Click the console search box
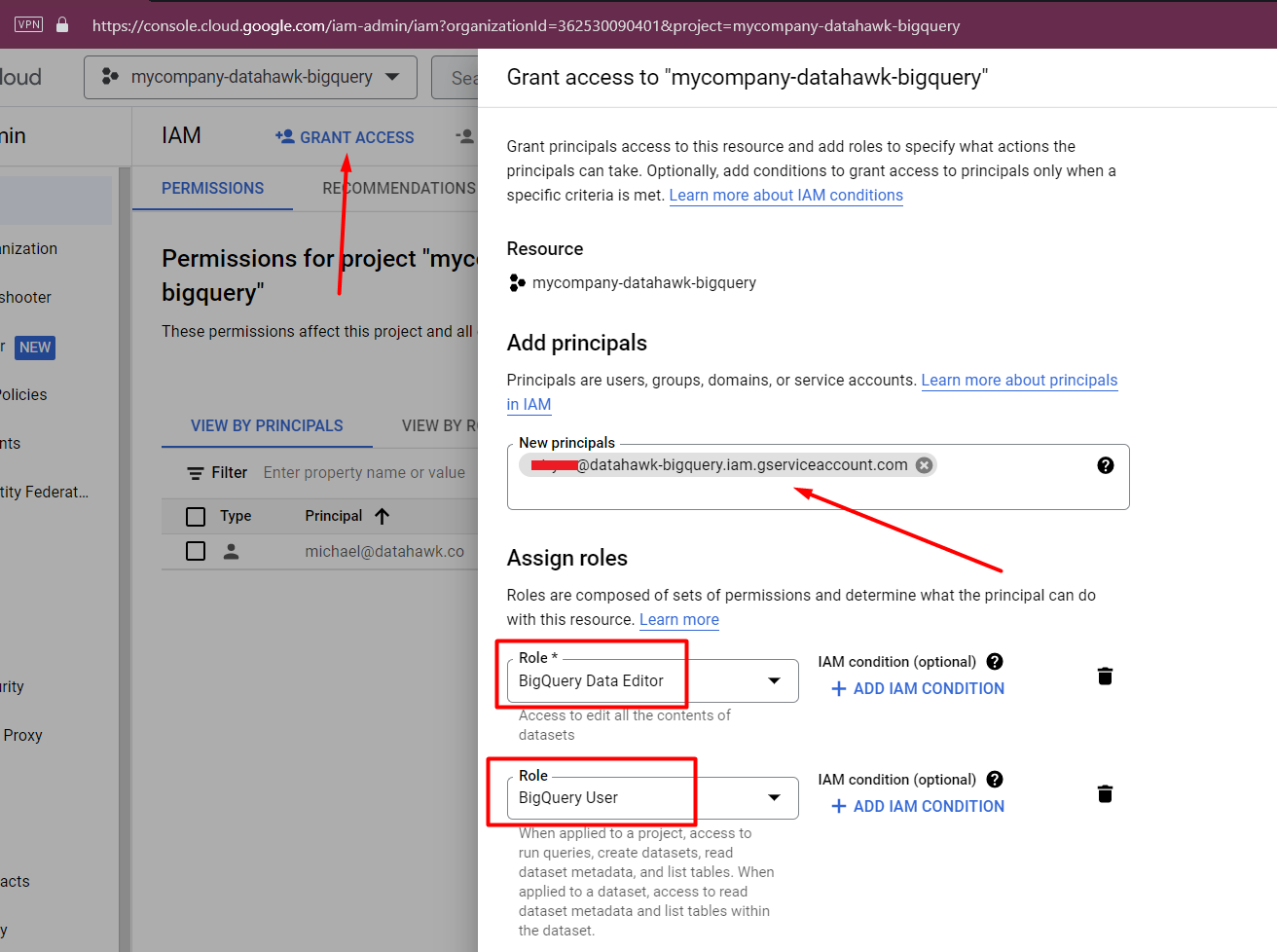The image size is (1277, 952). pyautogui.click(x=455, y=77)
